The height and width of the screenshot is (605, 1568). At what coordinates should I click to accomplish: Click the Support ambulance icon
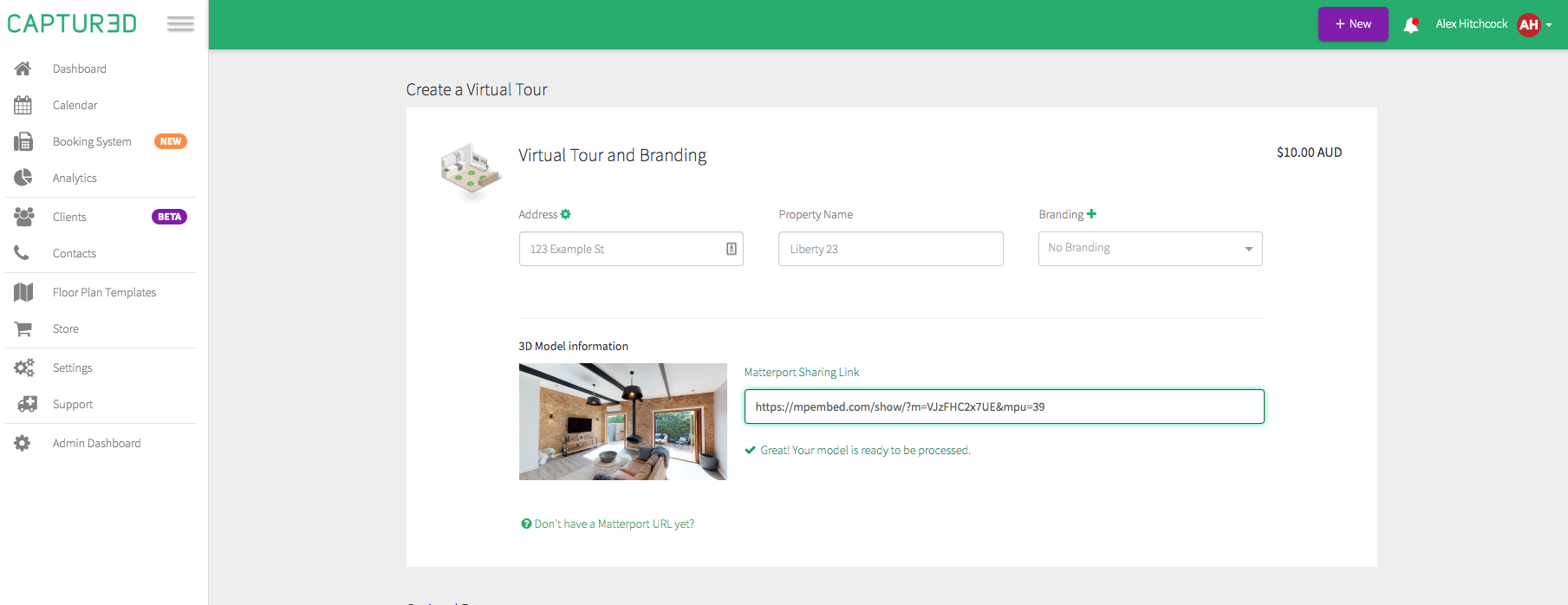(x=28, y=404)
